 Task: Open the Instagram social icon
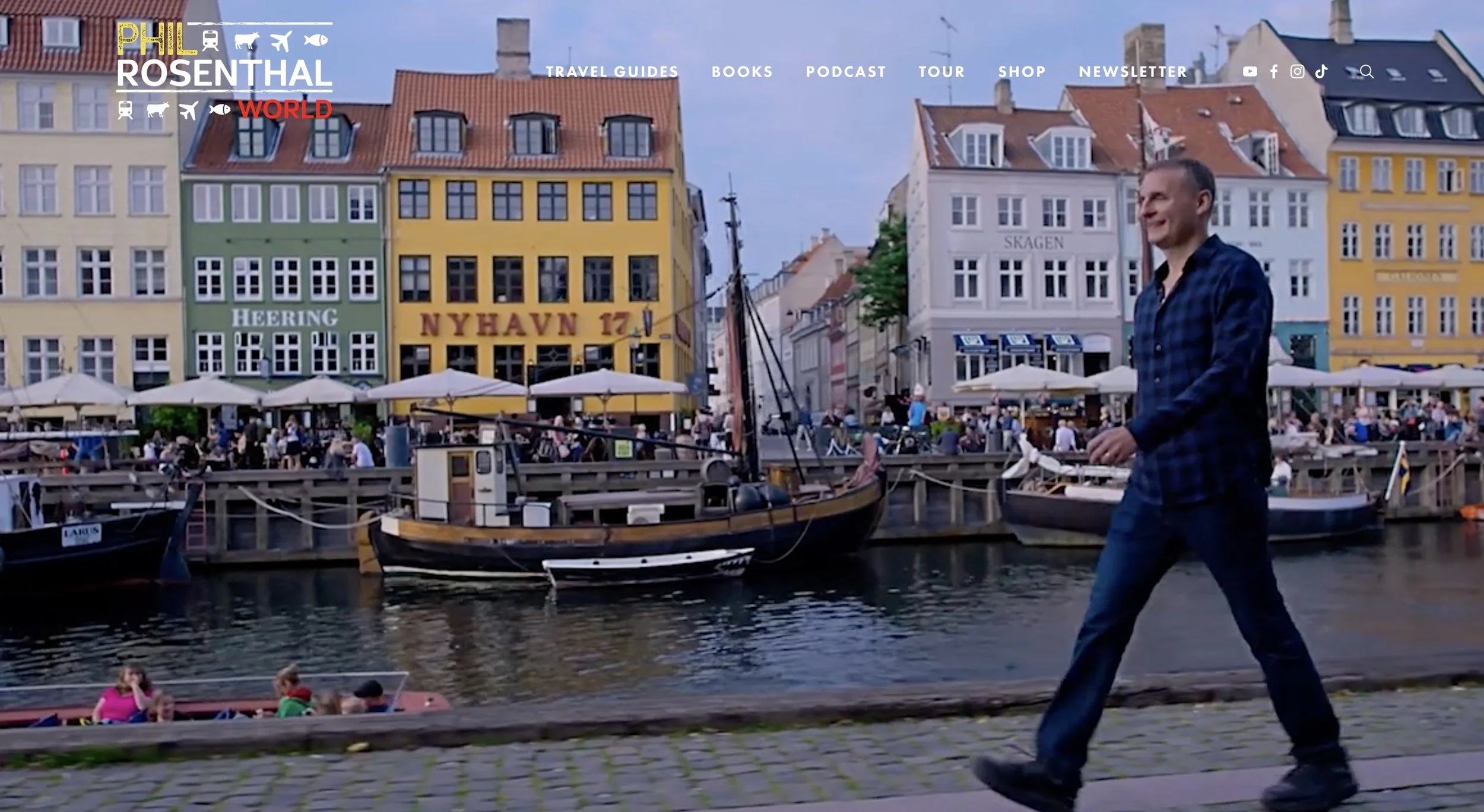pyautogui.click(x=1298, y=72)
